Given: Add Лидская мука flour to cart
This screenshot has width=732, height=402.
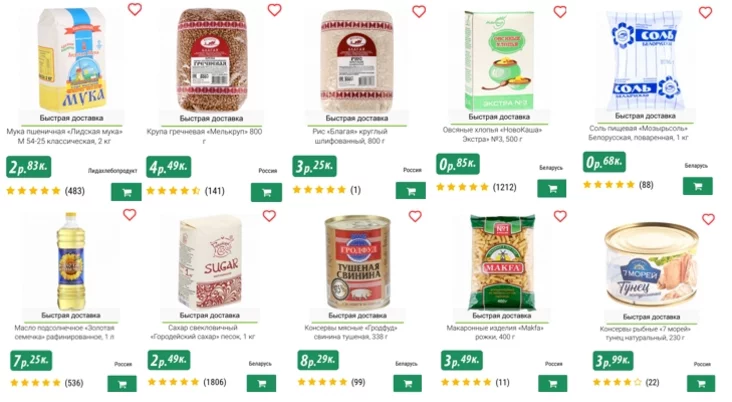Looking at the screenshot, I should tap(126, 192).
